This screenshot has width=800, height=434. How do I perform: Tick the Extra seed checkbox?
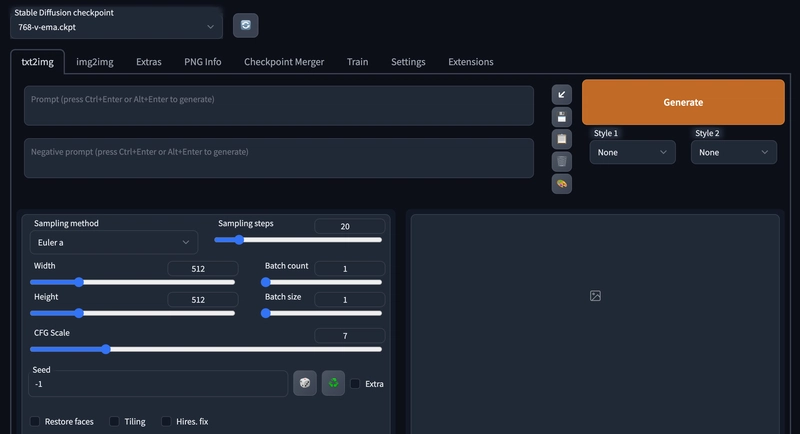point(355,384)
